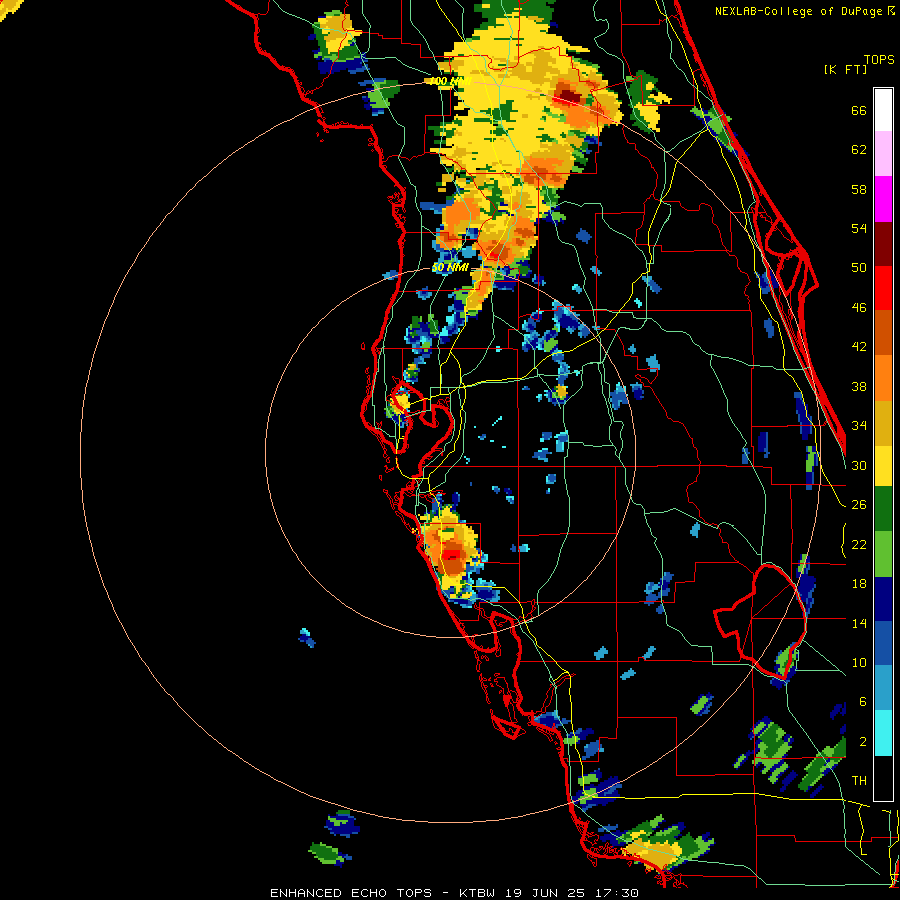Select the 26 value on the legend
This screenshot has height=900, width=900.
pyautogui.click(x=859, y=505)
